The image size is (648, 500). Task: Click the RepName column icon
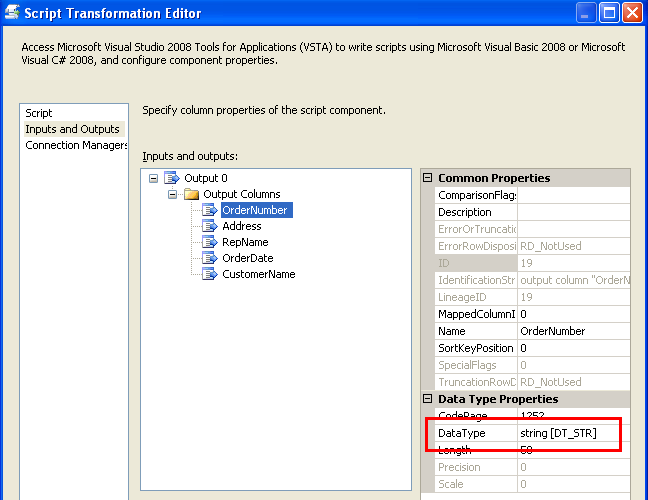click(x=210, y=242)
